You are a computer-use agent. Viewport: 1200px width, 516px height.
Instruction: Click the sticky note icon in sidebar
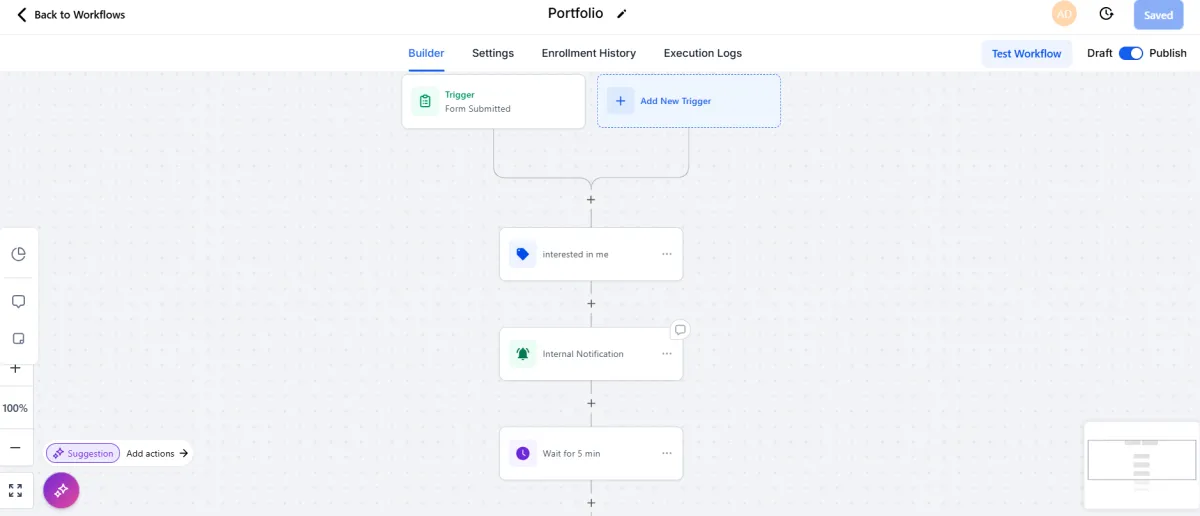coord(17,339)
